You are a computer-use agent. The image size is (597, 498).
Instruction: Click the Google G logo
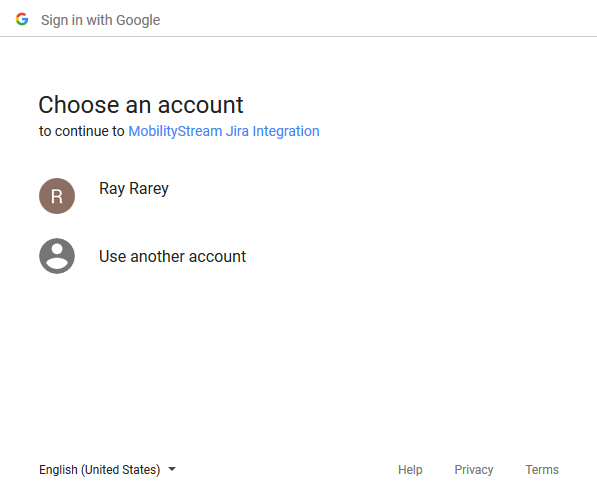point(22,19)
